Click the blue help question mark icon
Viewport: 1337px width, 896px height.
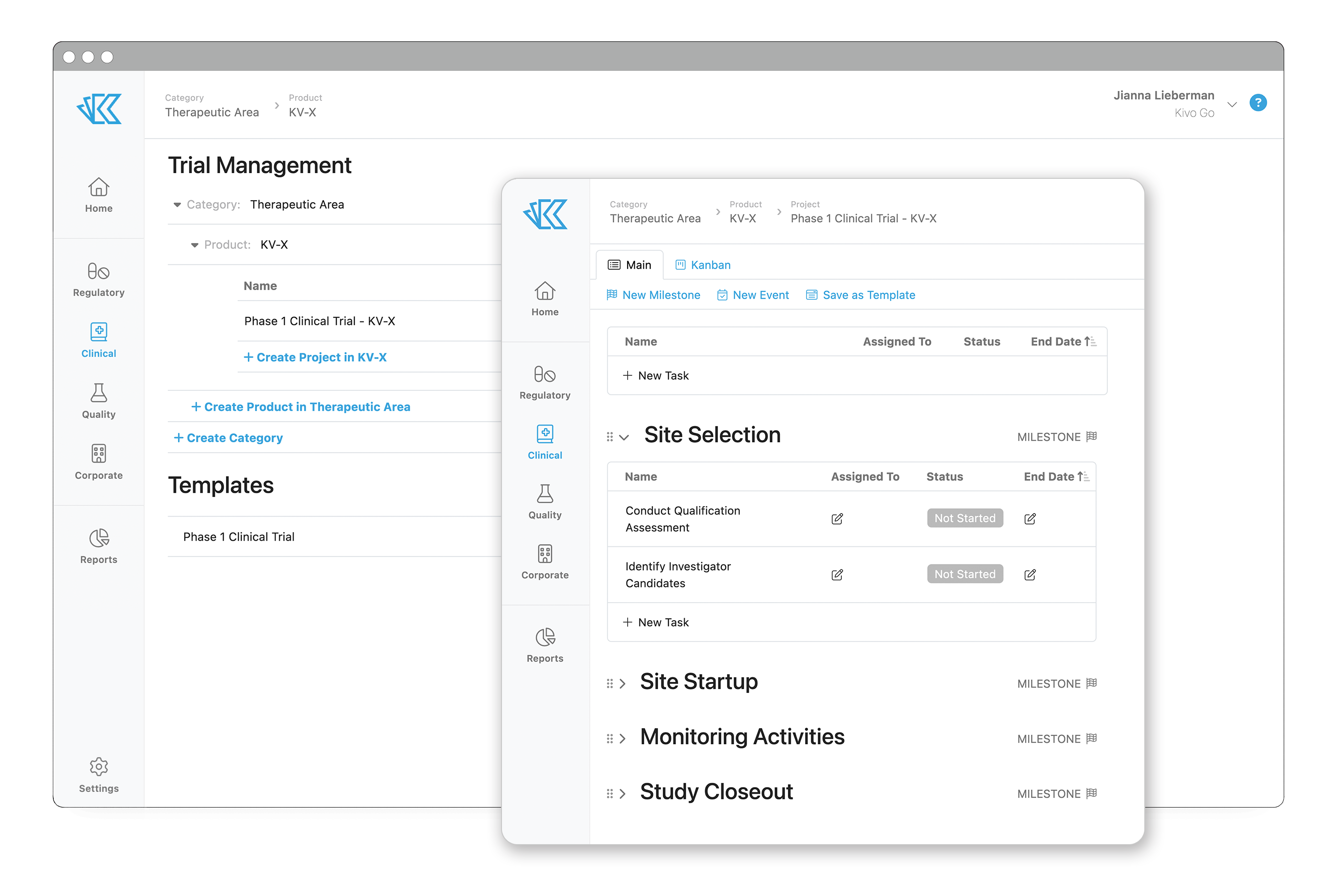1258,103
